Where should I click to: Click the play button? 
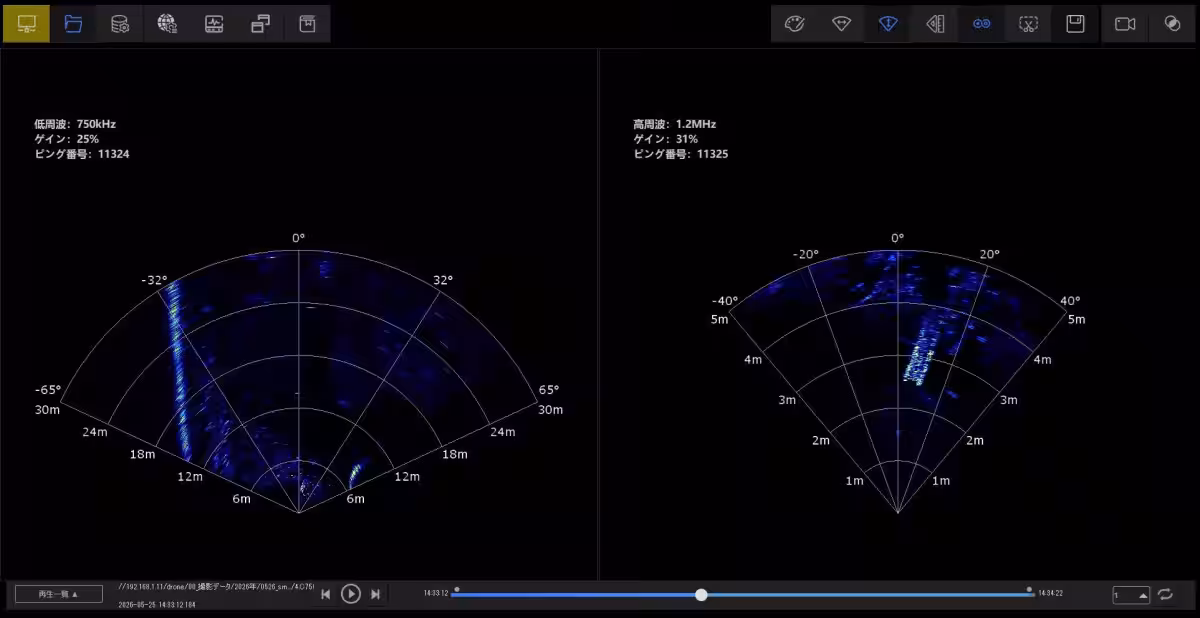(x=351, y=594)
